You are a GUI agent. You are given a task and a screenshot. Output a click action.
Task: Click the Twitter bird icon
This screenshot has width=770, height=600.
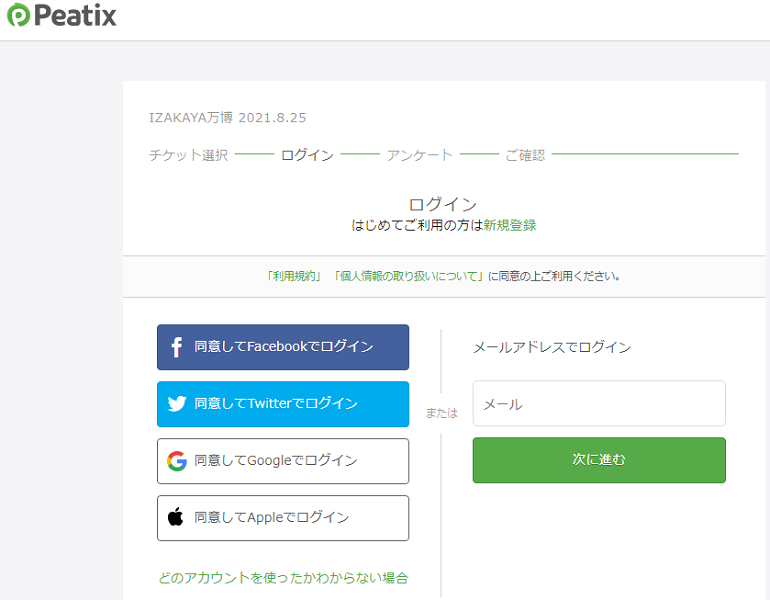click(x=177, y=404)
